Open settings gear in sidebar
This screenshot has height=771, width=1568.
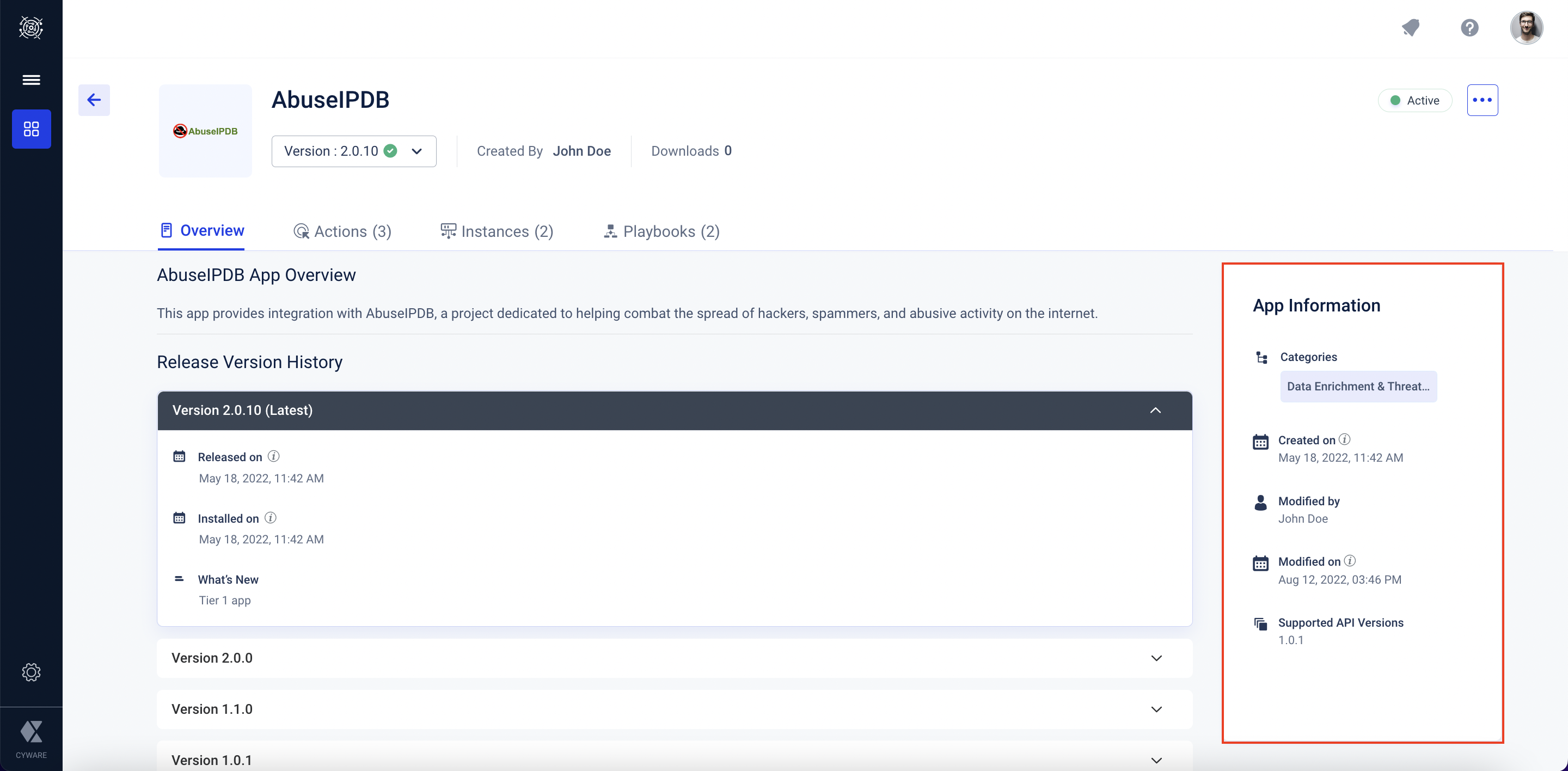tap(31, 672)
